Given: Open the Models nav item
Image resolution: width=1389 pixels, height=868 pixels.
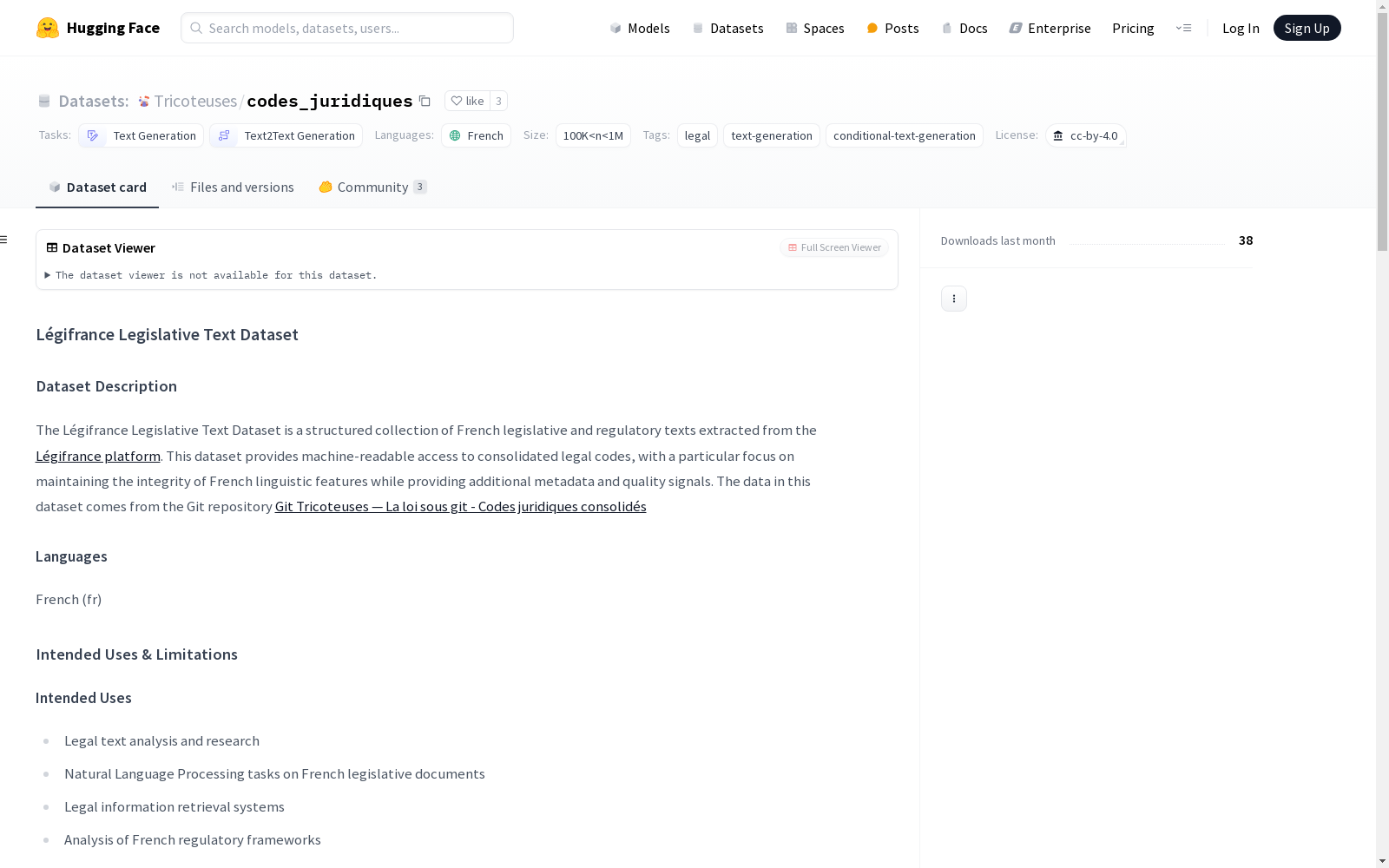Looking at the screenshot, I should pyautogui.click(x=640, y=28).
